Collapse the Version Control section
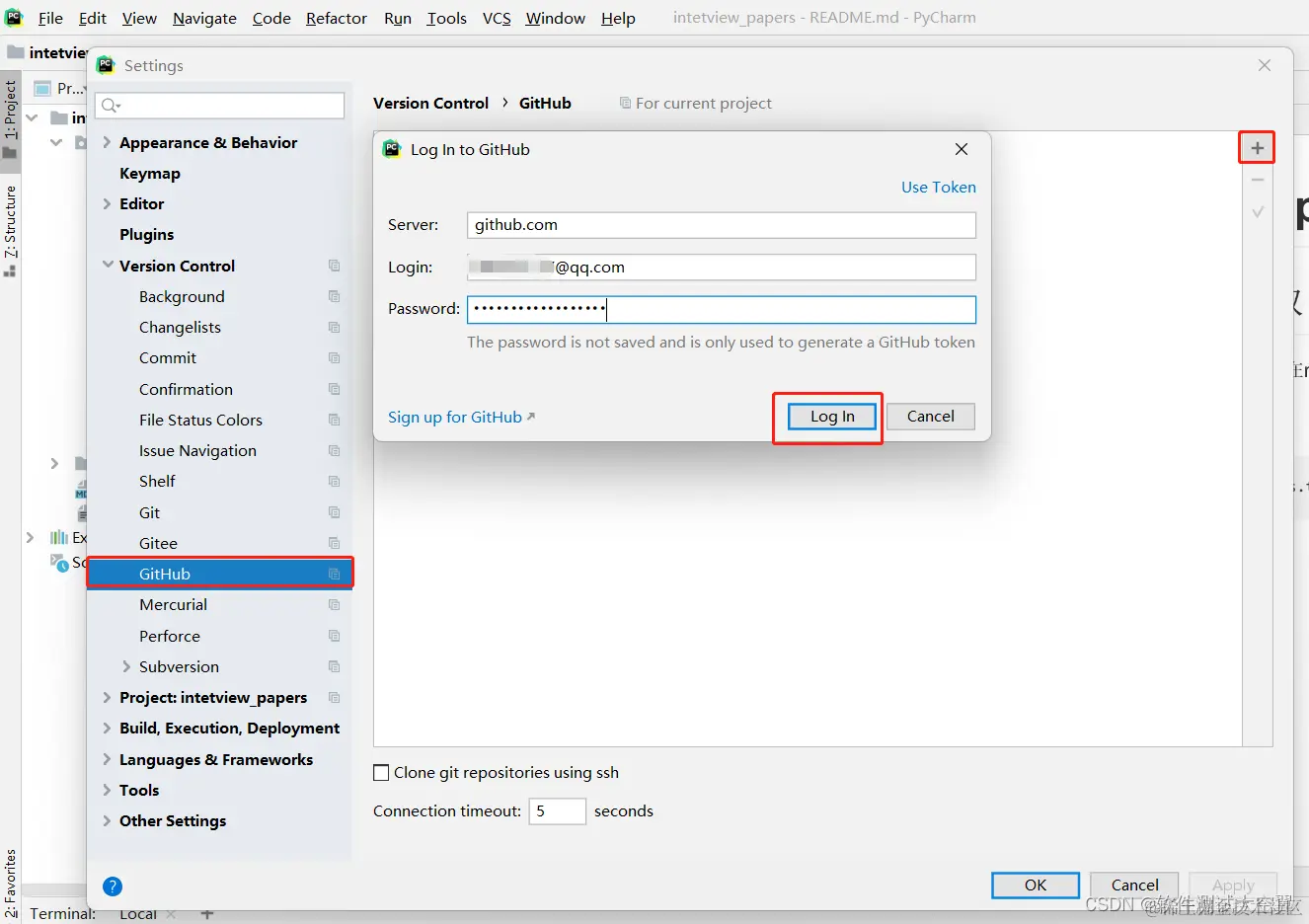The height and width of the screenshot is (924, 1309). point(107,266)
